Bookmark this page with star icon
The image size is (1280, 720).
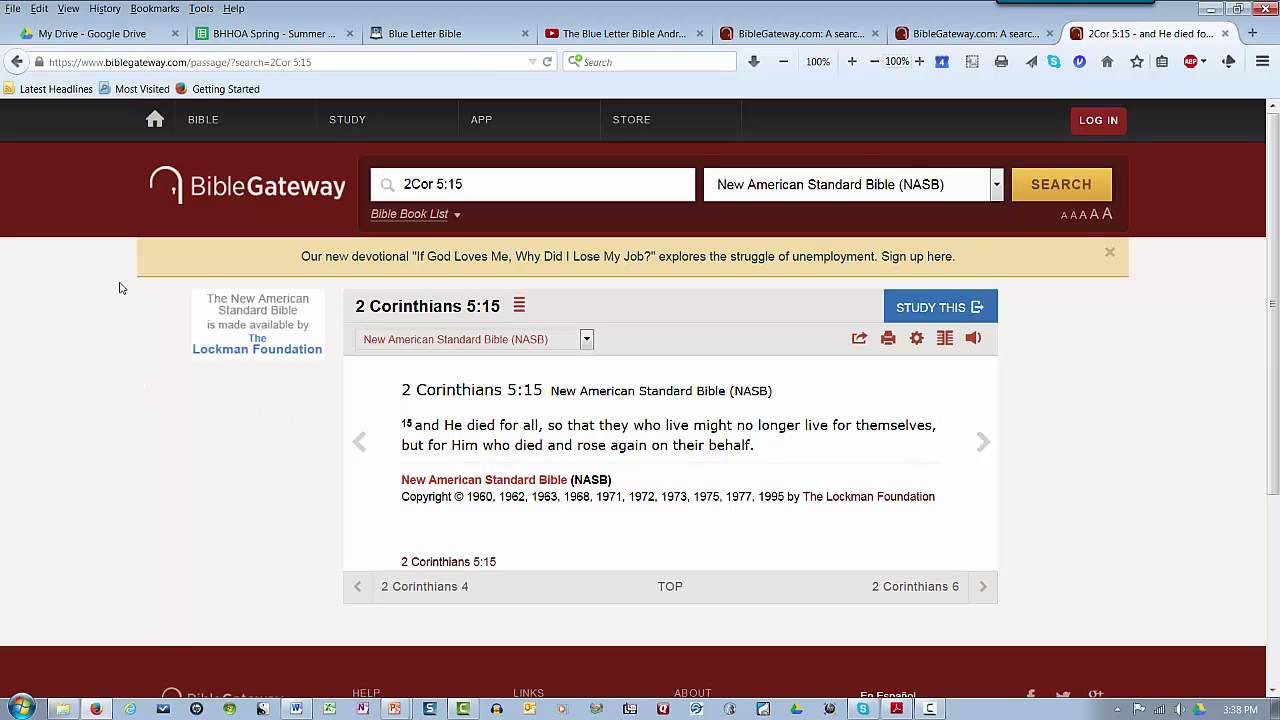pos(1137,61)
